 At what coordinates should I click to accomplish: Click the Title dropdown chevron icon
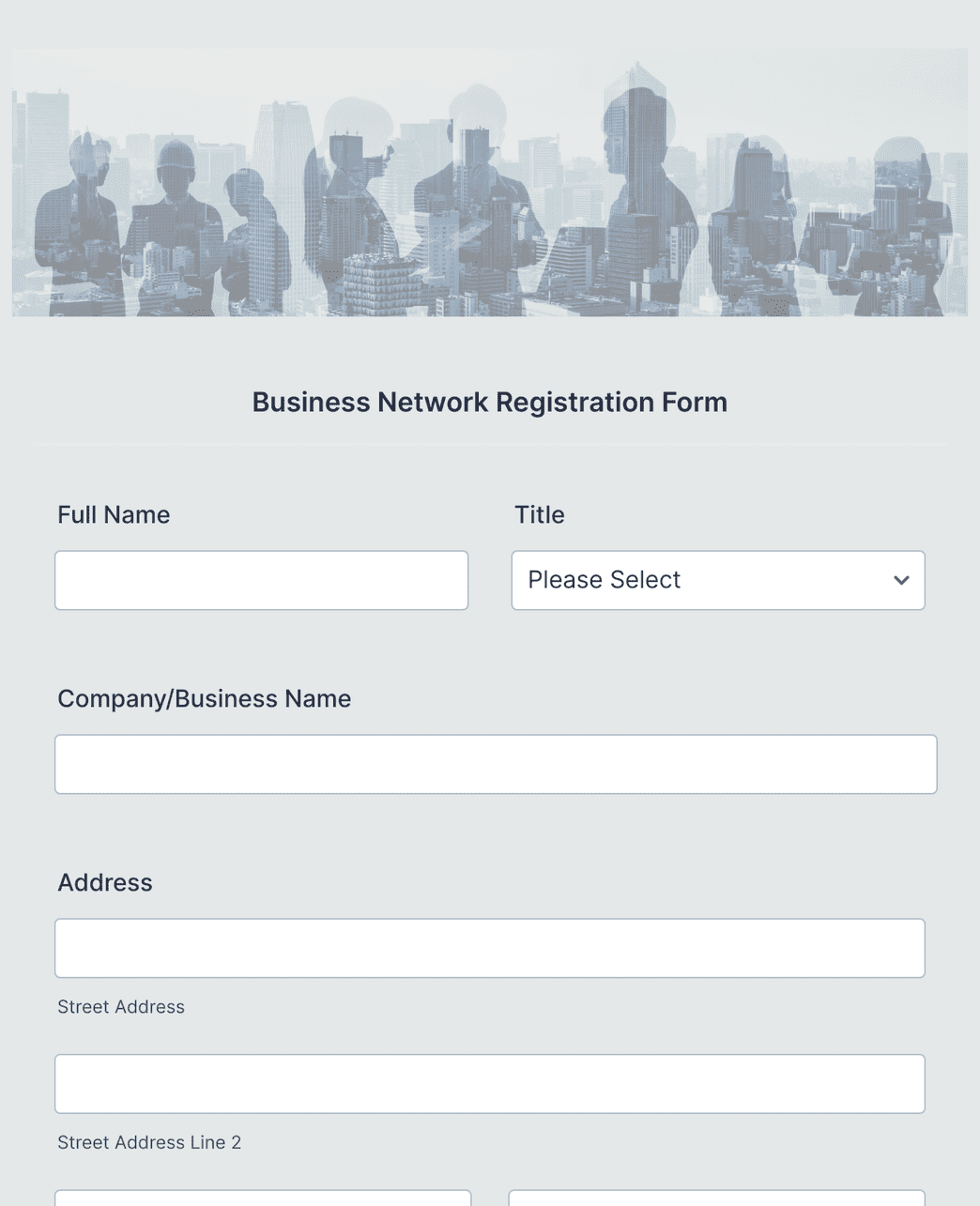coord(900,580)
